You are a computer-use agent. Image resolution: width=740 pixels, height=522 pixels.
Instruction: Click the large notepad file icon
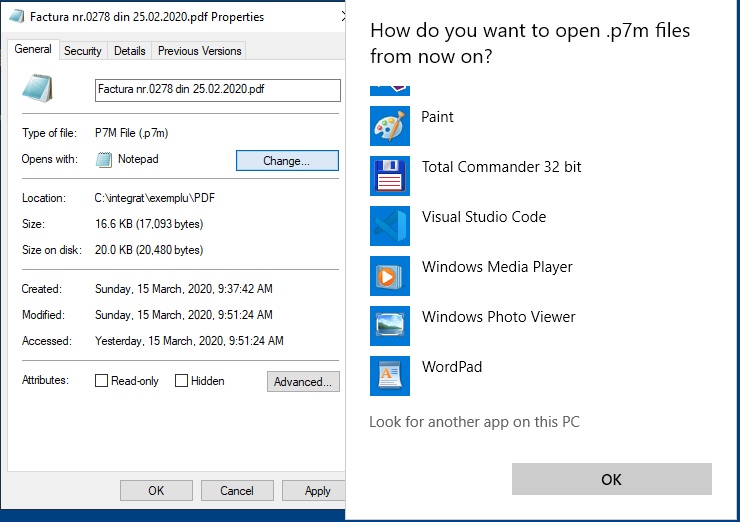point(37,88)
